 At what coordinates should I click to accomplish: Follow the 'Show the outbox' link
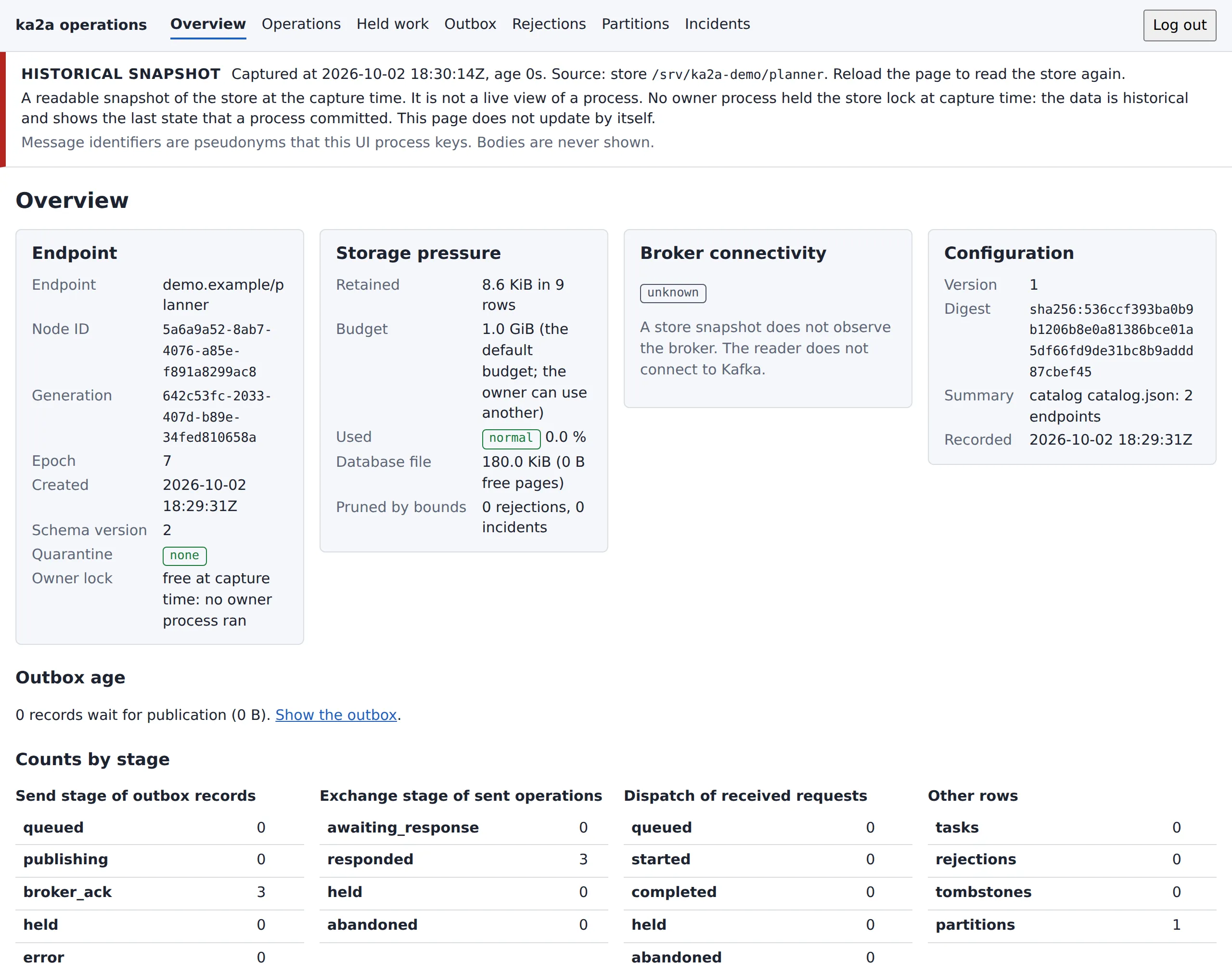pyautogui.click(x=336, y=715)
